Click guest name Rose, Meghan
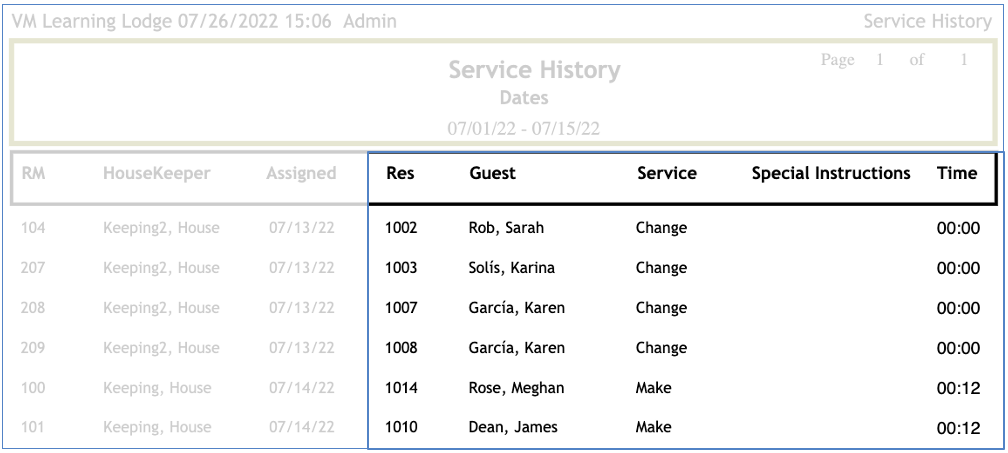 [x=514, y=388]
